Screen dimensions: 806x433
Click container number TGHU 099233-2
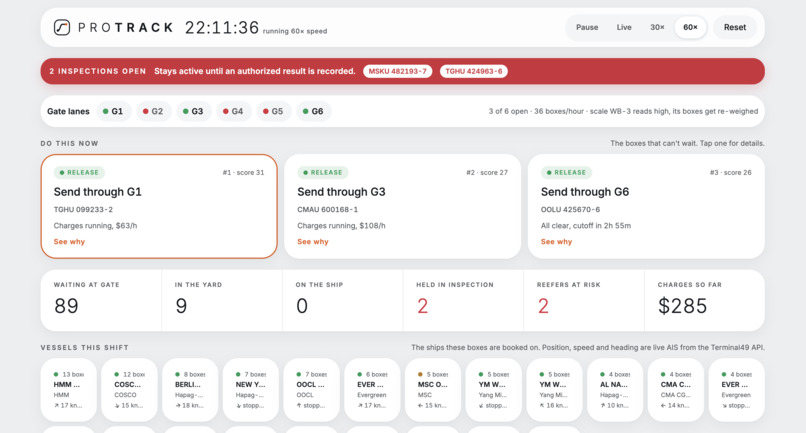pos(83,209)
